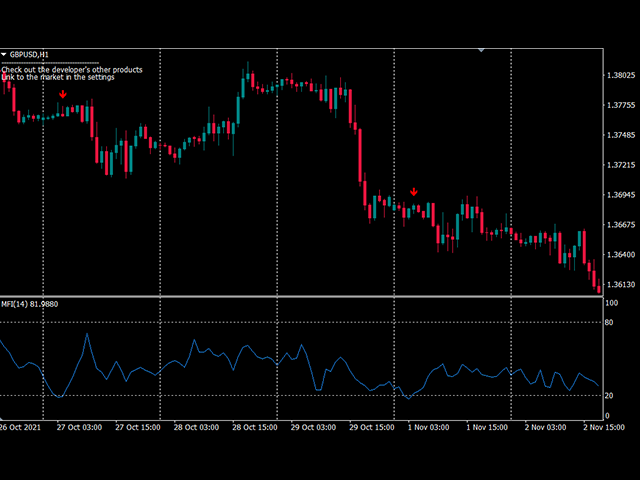640x480 pixels.
Task: Click the red sell arrow near 1 Nov
Action: pos(413,191)
